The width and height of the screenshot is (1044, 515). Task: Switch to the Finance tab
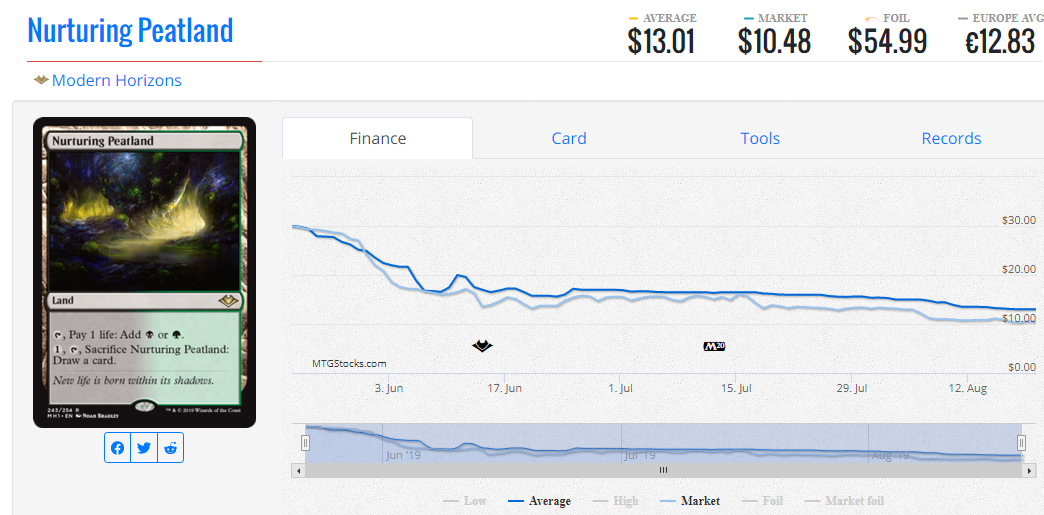tap(378, 139)
